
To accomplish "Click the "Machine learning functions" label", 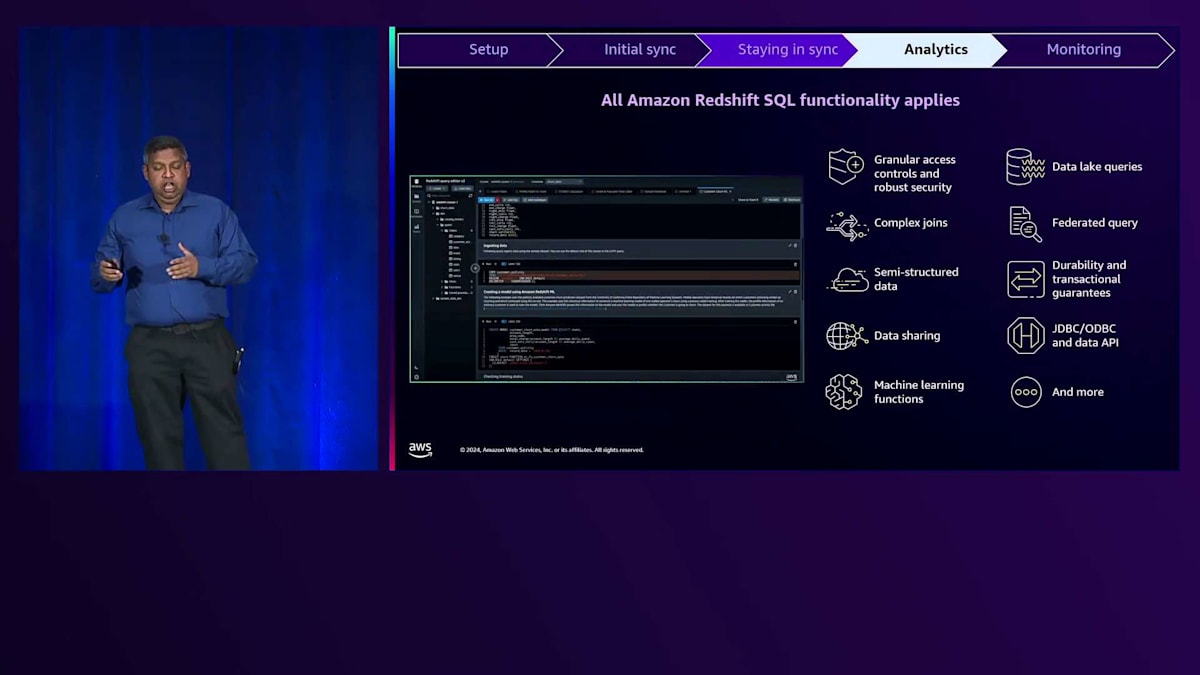I will (918, 392).
